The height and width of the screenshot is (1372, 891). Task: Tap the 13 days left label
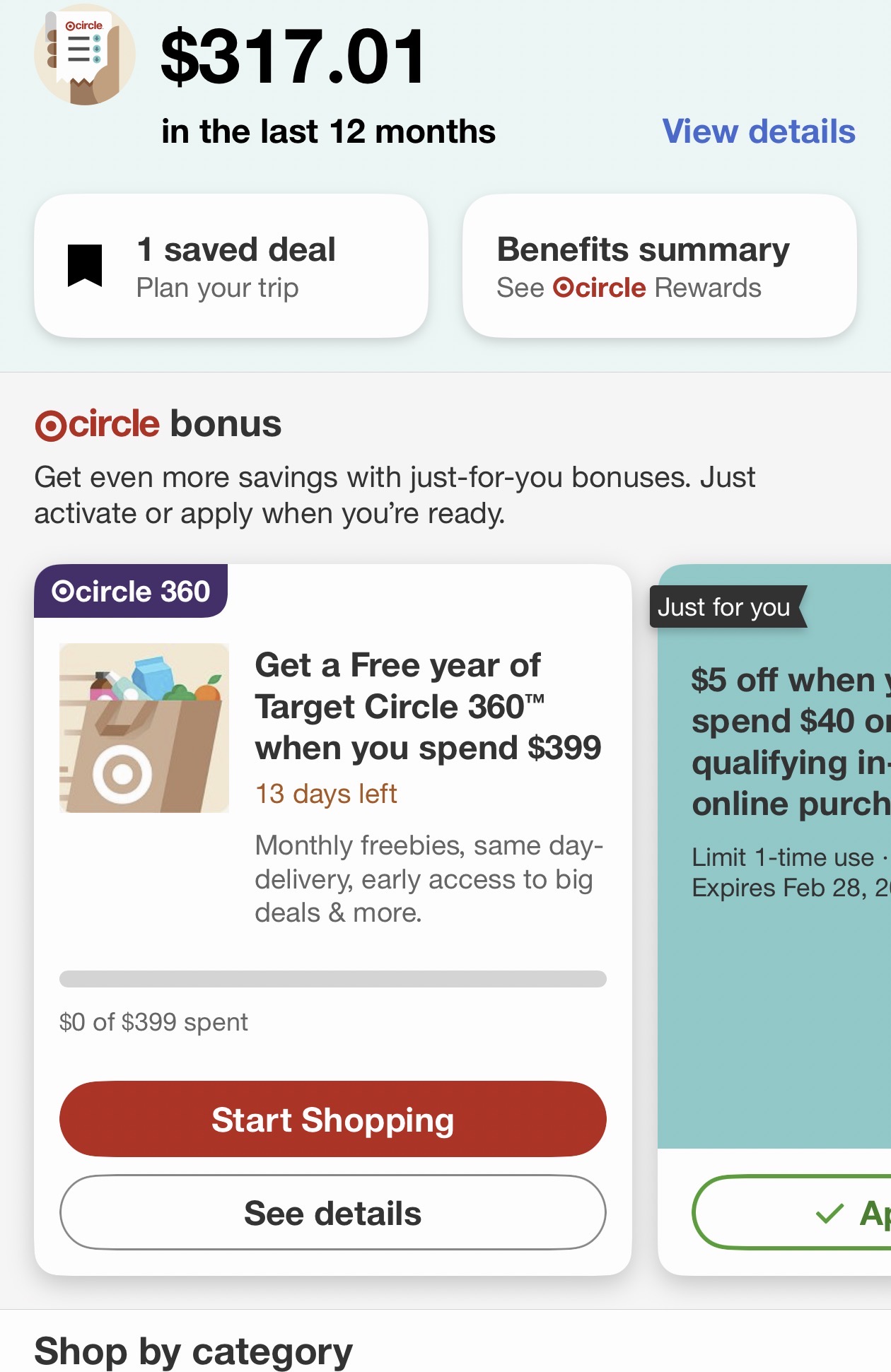pyautogui.click(x=326, y=794)
